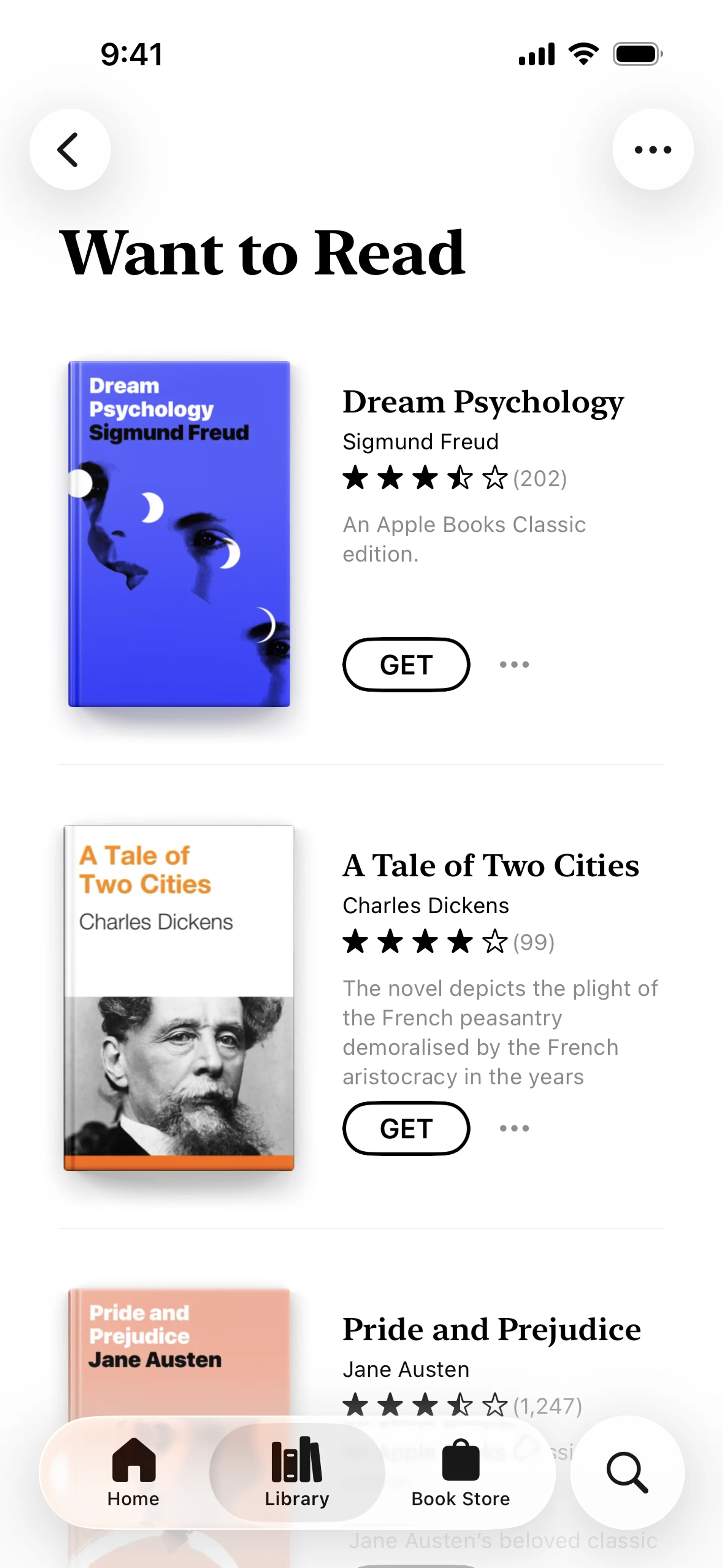723x1568 pixels.
Task: Switch to the Library tab
Action: click(x=297, y=1472)
